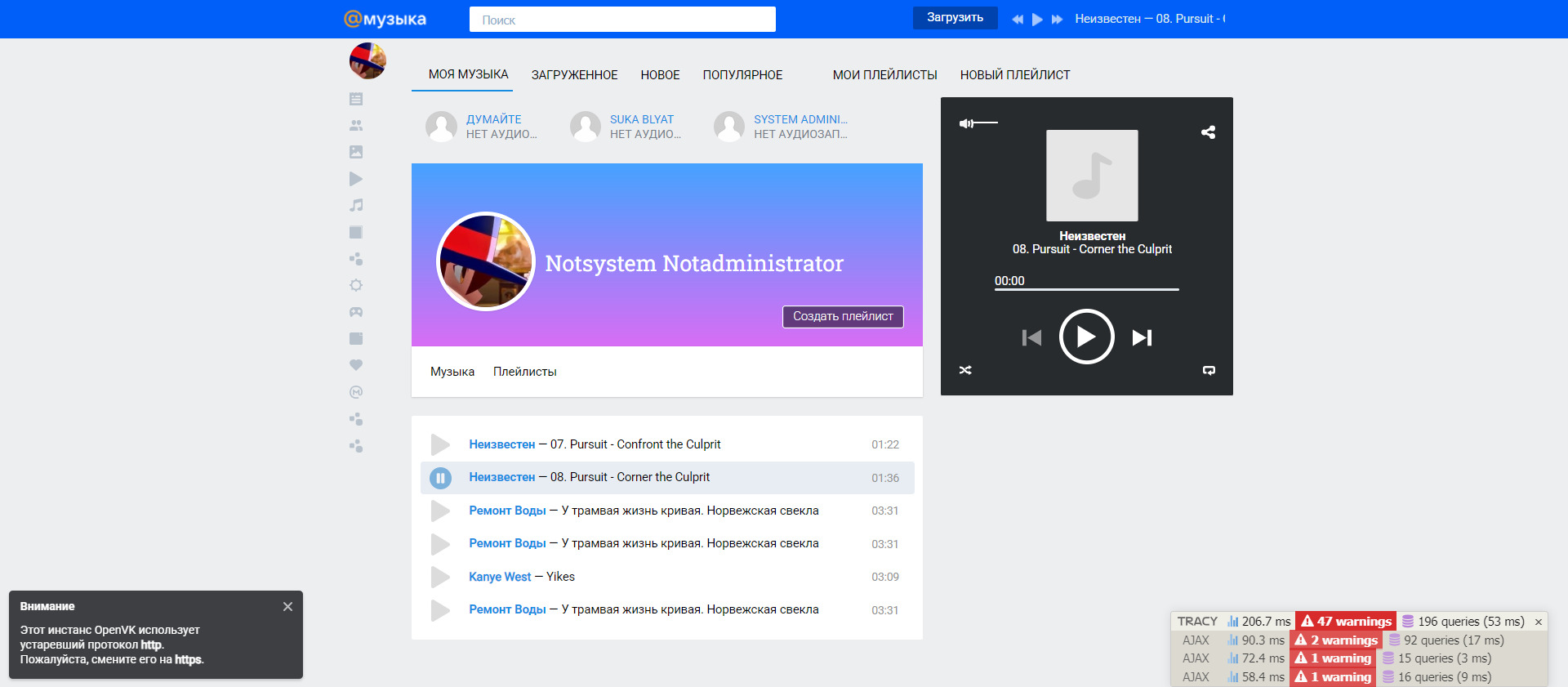Click the share icon in player panel
Screen dimensions: 1568x687
(x=1208, y=132)
